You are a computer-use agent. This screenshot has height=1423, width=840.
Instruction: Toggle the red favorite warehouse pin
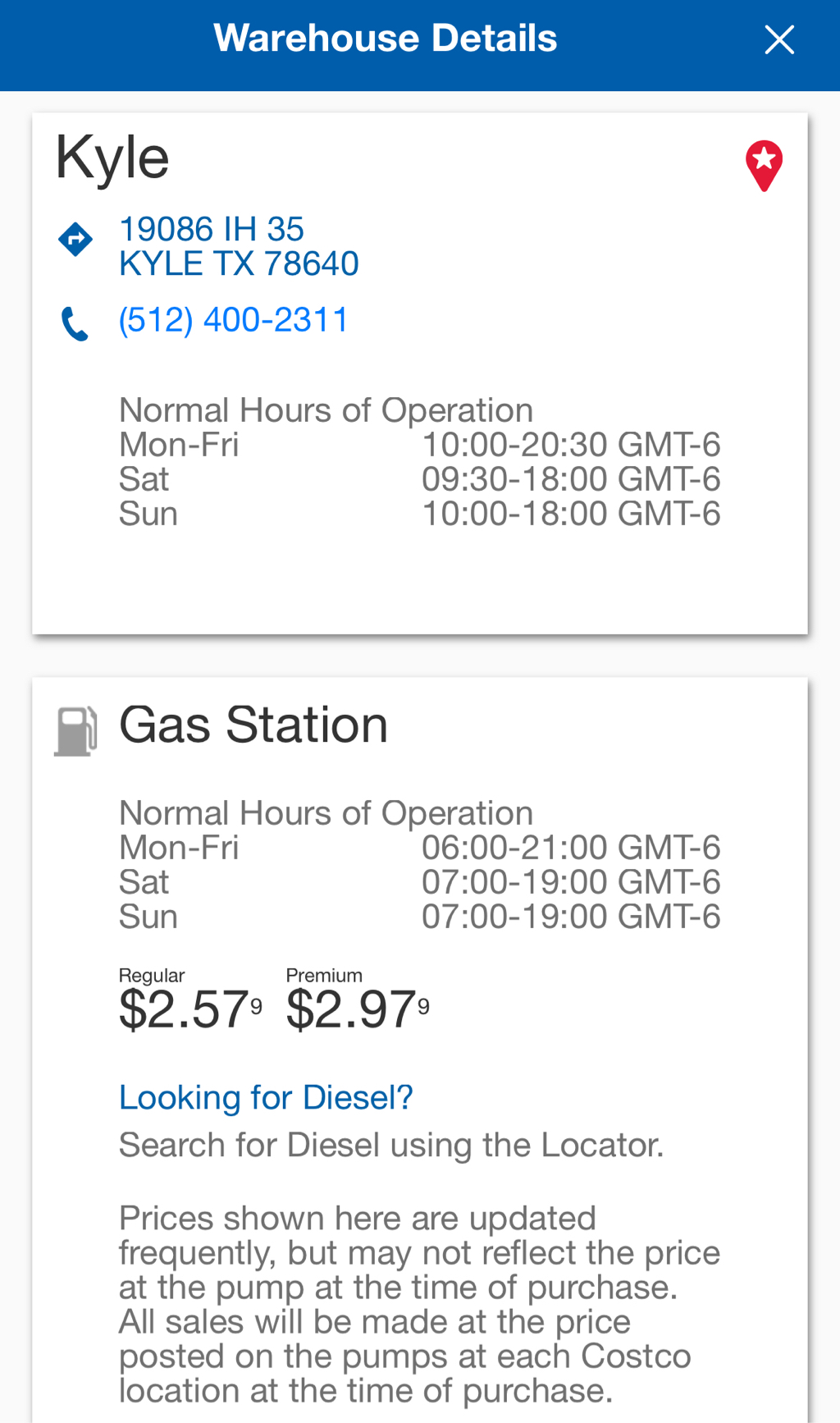pos(764,165)
